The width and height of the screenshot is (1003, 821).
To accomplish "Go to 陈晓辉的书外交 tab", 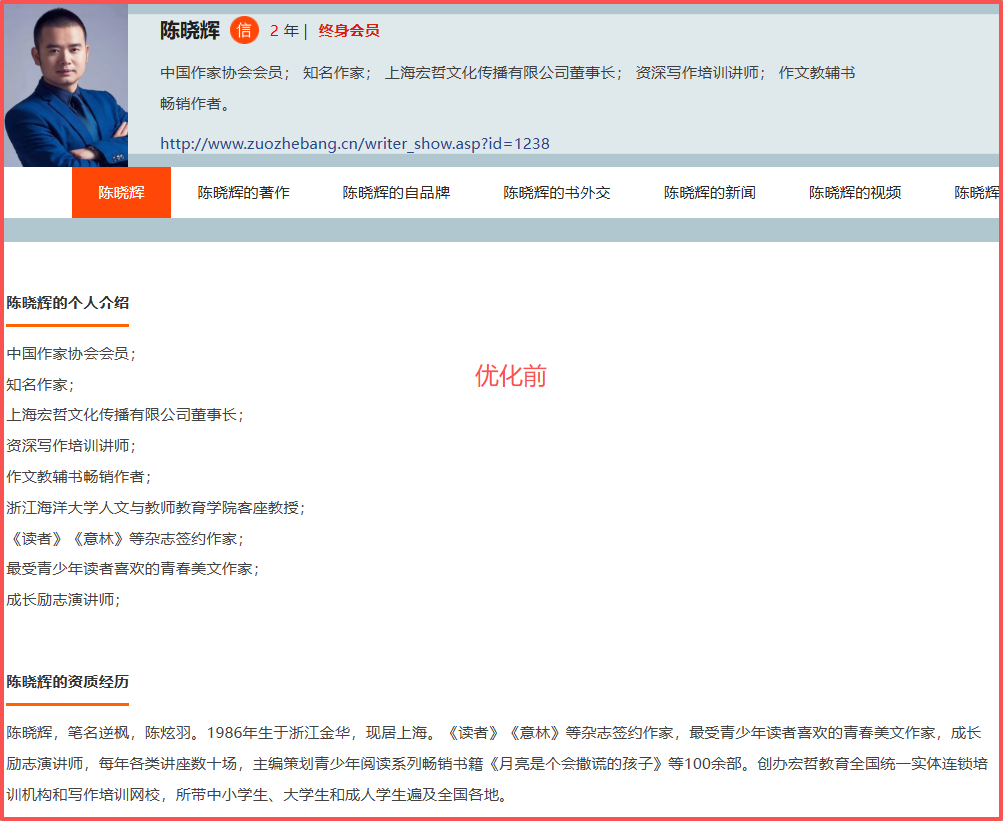I will [x=557, y=193].
